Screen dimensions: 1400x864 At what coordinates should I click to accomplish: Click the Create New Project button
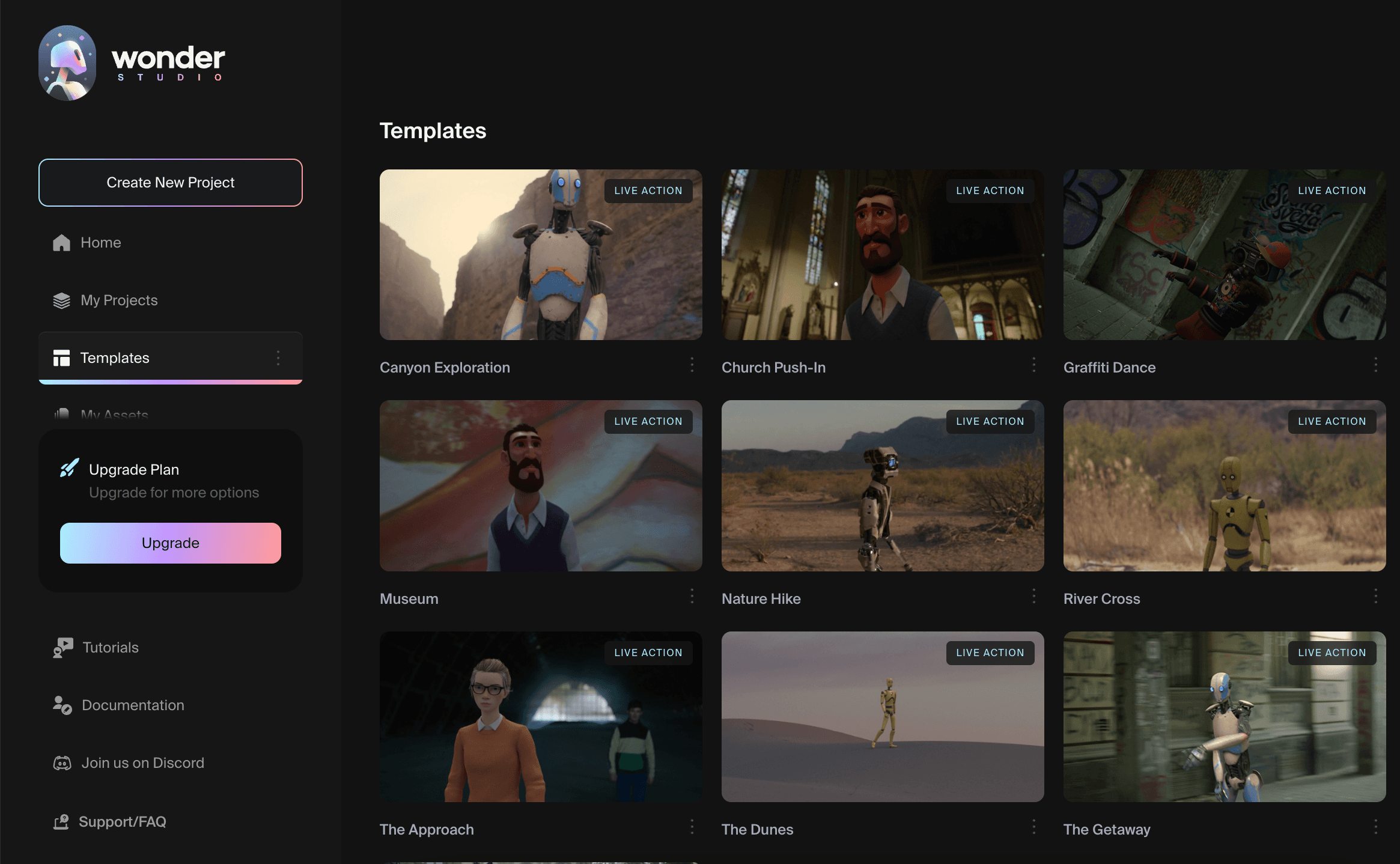coord(171,183)
